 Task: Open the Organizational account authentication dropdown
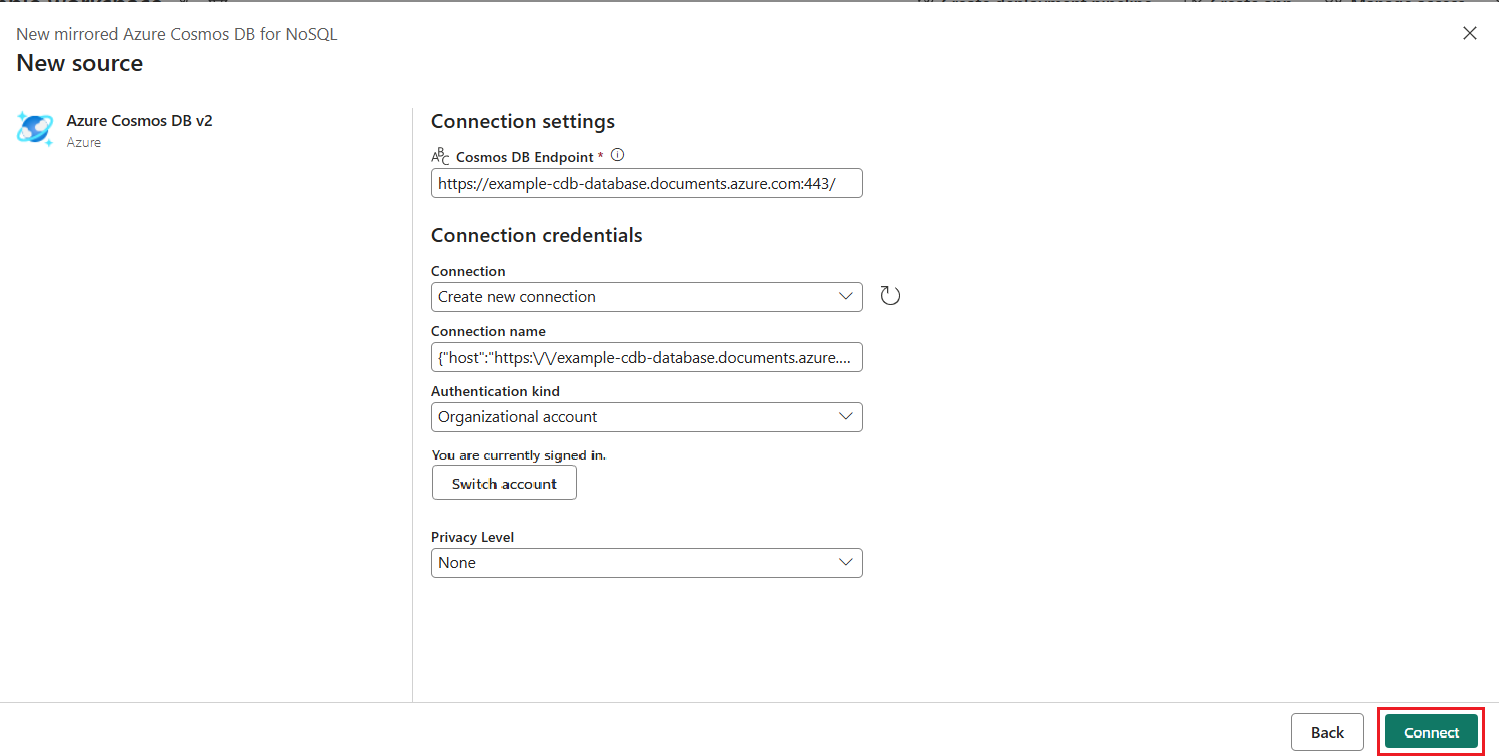tap(646, 416)
